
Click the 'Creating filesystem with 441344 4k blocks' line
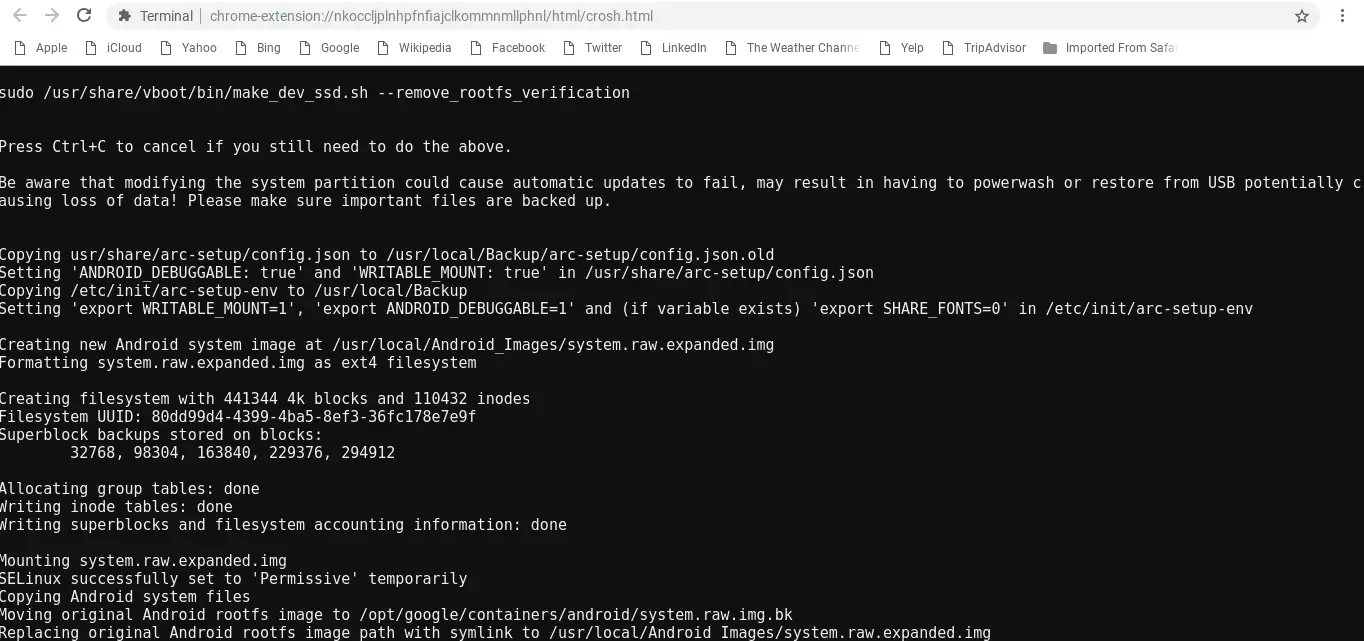pos(265,398)
